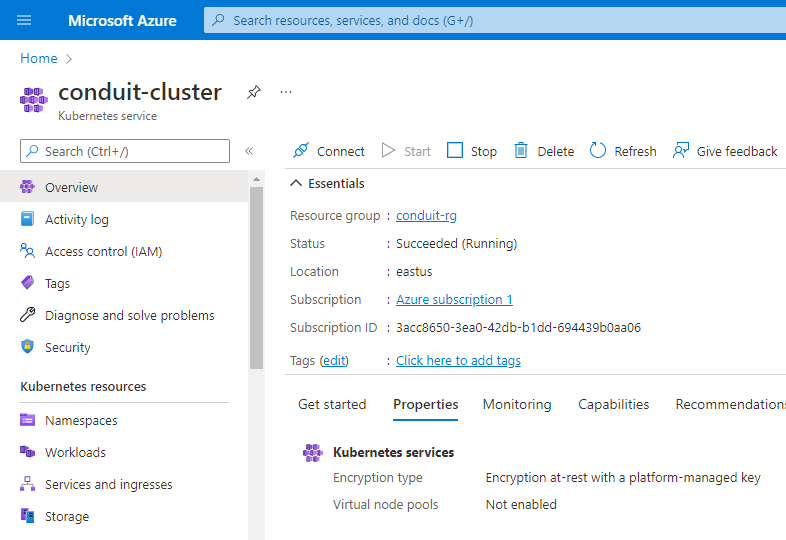Click the Connect button label

[340, 151]
